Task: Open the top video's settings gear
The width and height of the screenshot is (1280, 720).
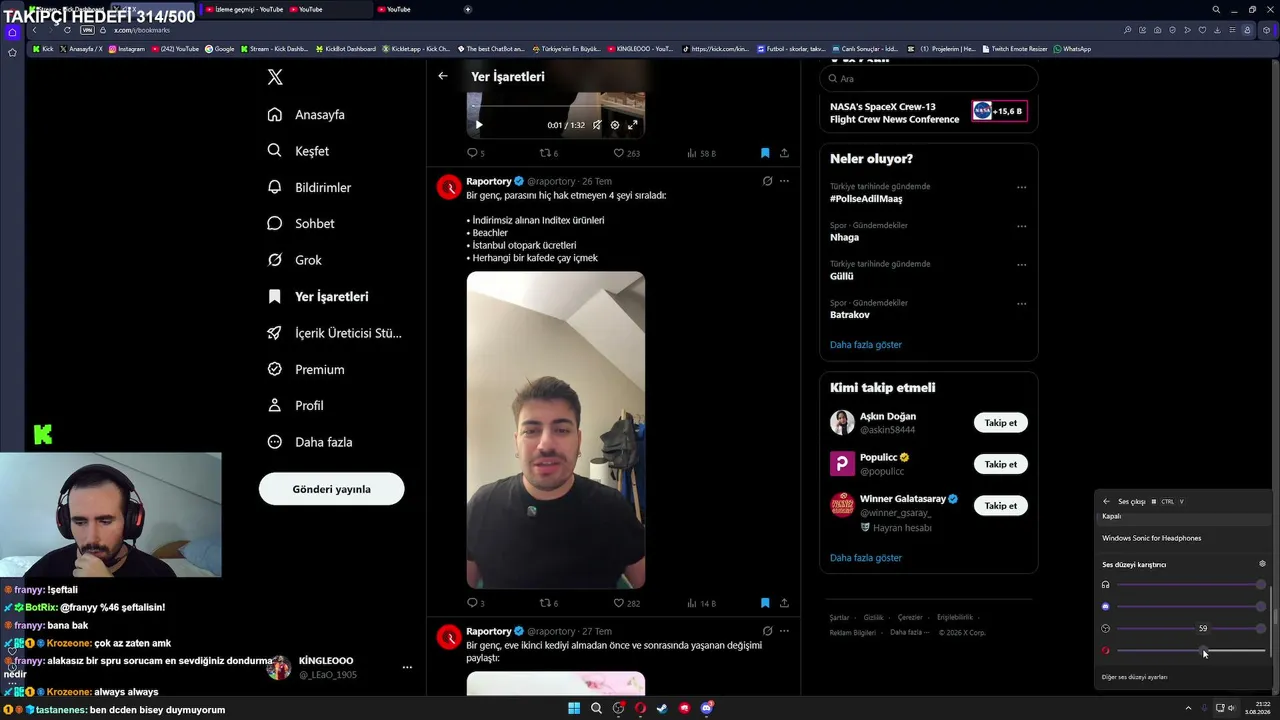Action: point(615,125)
